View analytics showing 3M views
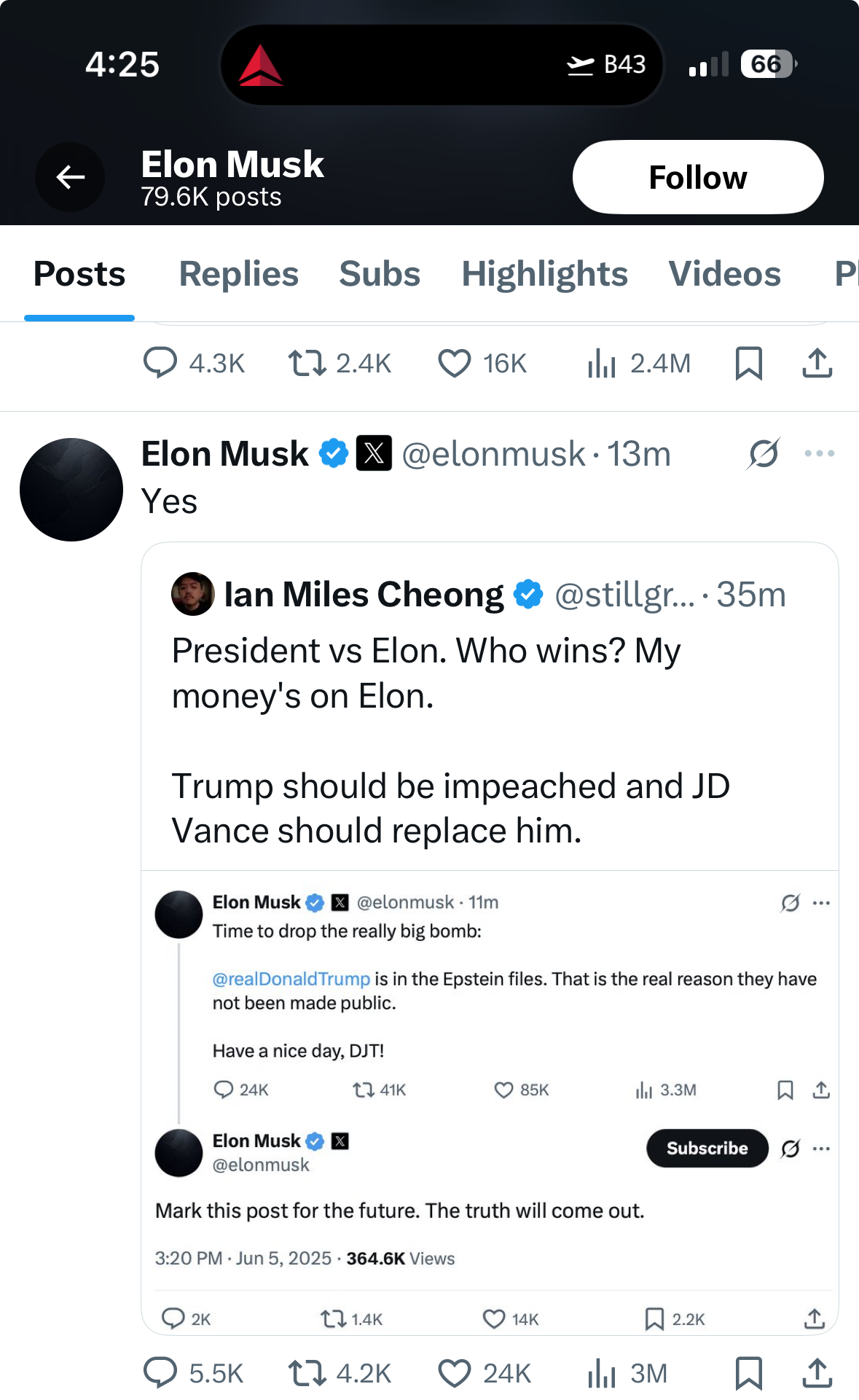This screenshot has height=1400, width=859. coord(627,1373)
